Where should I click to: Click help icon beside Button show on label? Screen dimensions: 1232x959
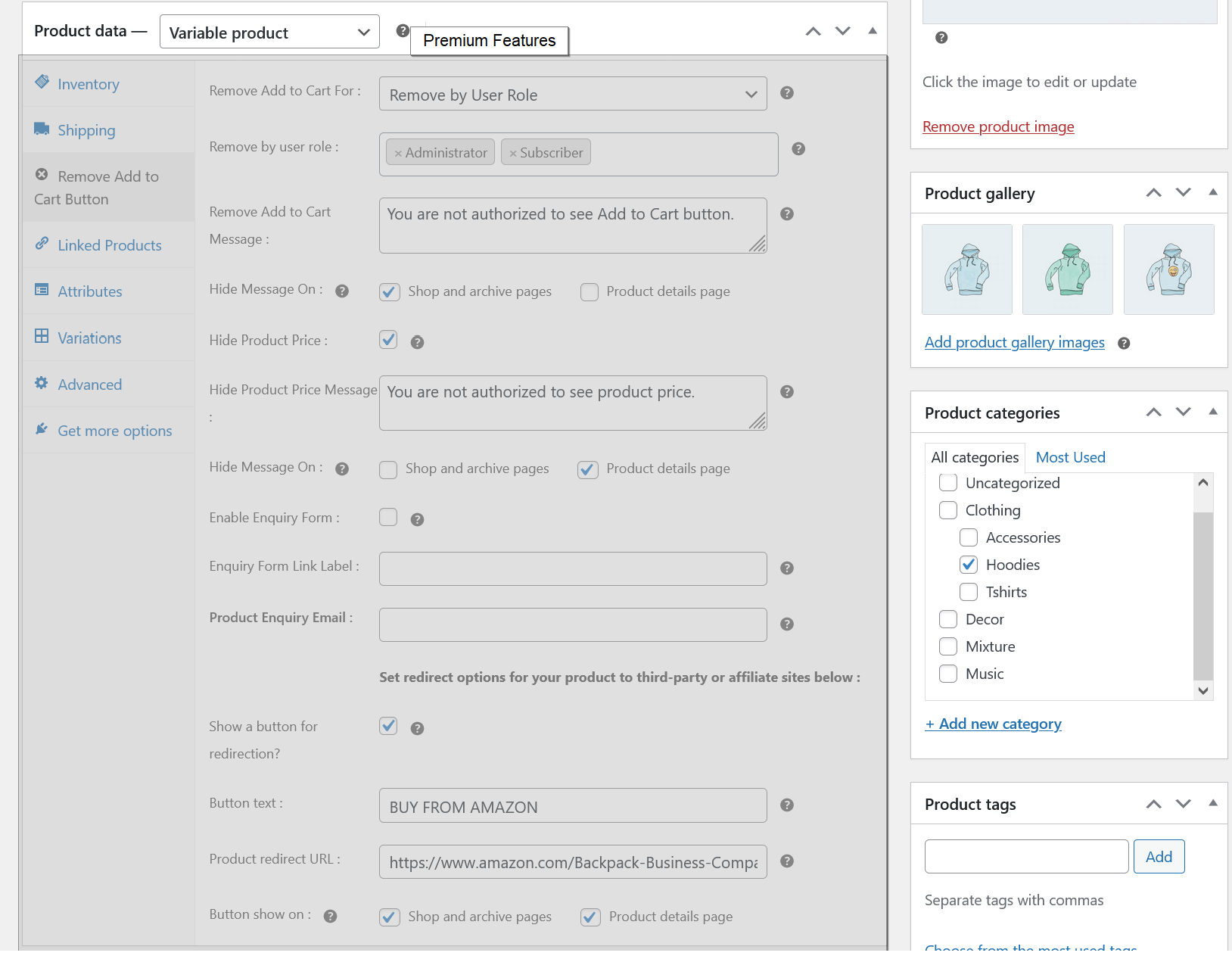(x=330, y=917)
